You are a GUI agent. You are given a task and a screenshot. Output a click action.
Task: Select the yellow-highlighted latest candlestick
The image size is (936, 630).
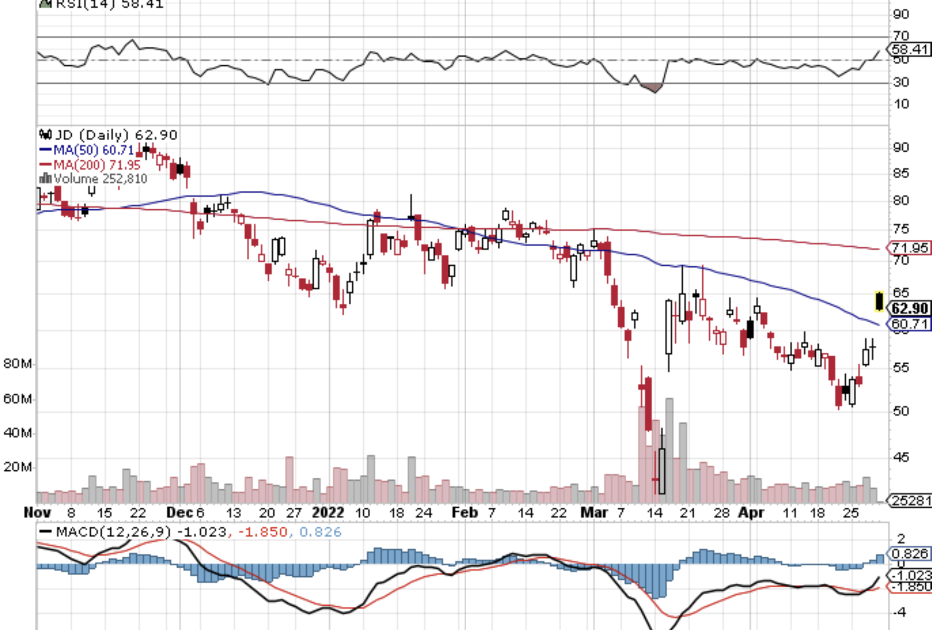tap(878, 300)
